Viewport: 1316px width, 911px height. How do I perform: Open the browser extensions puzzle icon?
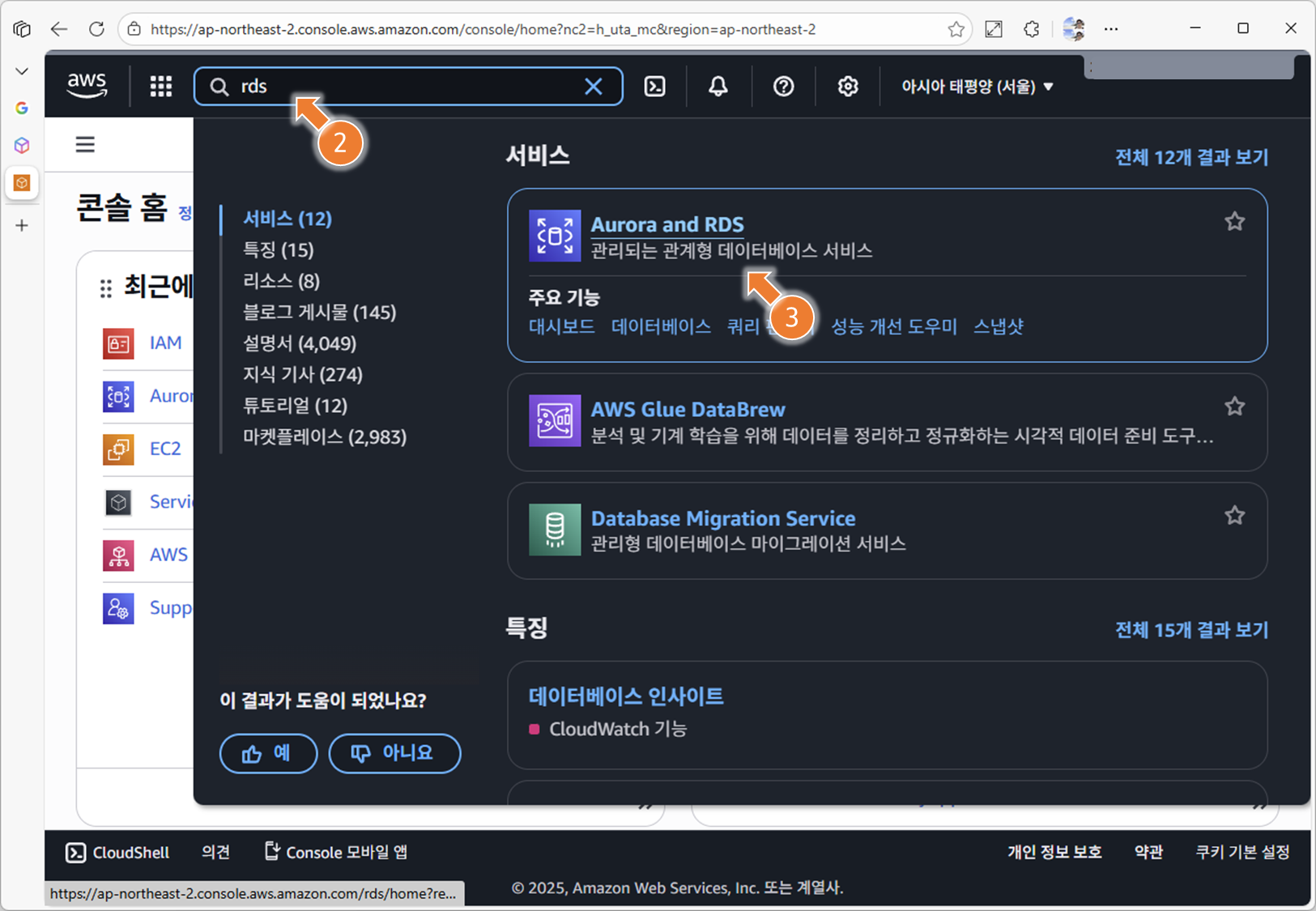click(x=1031, y=29)
